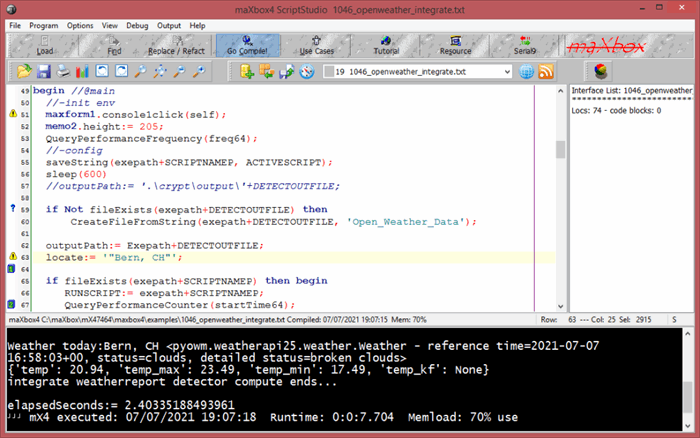Click 'Interface List: 1046_openweather' heading

632,90
